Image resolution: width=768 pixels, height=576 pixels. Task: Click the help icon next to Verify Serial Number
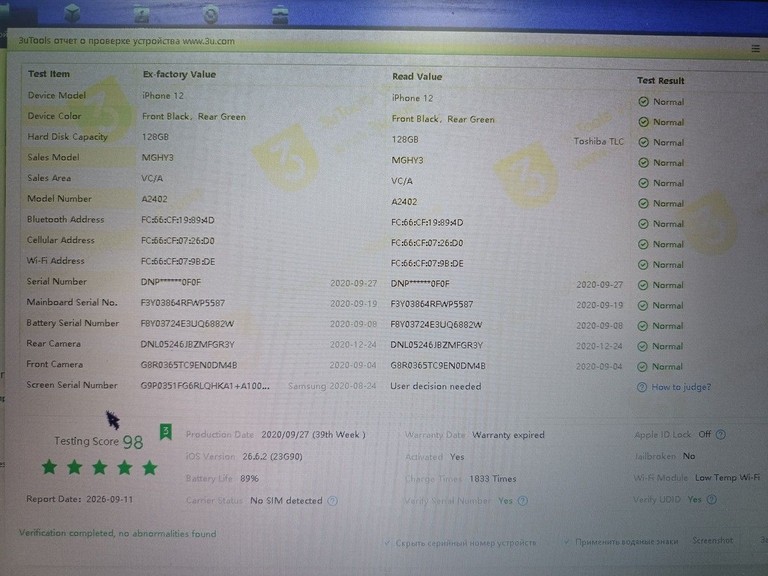coord(523,501)
